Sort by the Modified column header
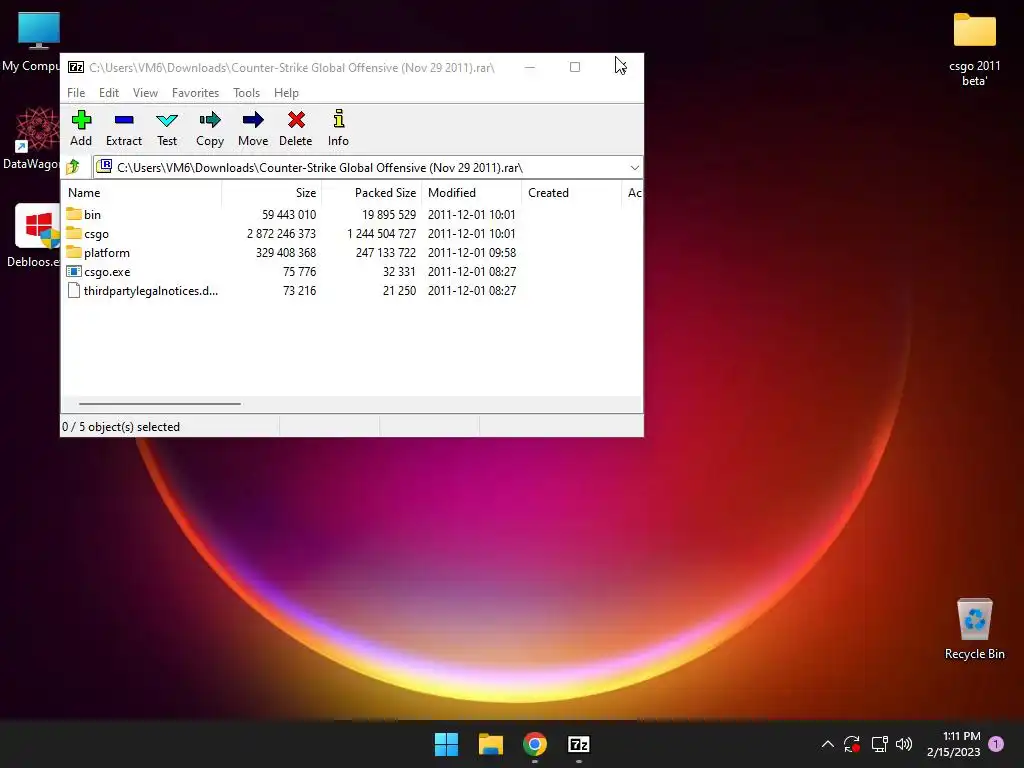This screenshot has width=1024, height=768. [x=472, y=193]
